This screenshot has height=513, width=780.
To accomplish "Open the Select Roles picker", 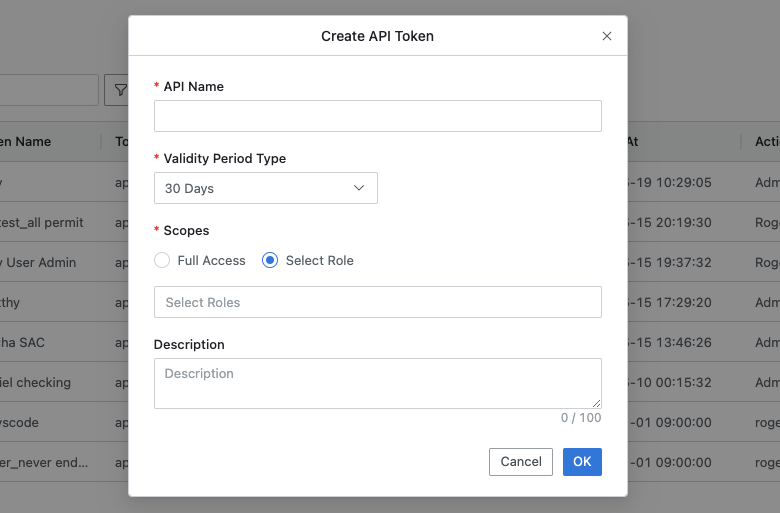I will point(377,302).
